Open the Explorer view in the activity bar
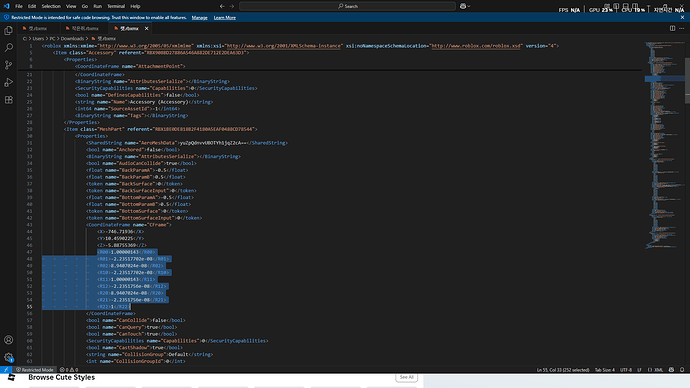The height and width of the screenshot is (388, 690). (x=8, y=30)
